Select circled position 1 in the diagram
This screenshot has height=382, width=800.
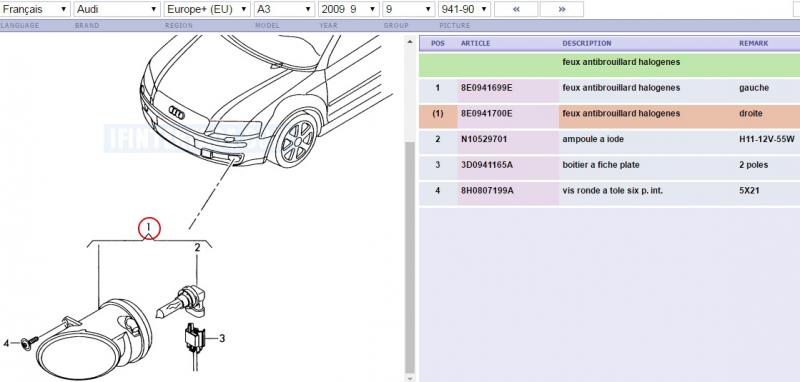click(149, 228)
